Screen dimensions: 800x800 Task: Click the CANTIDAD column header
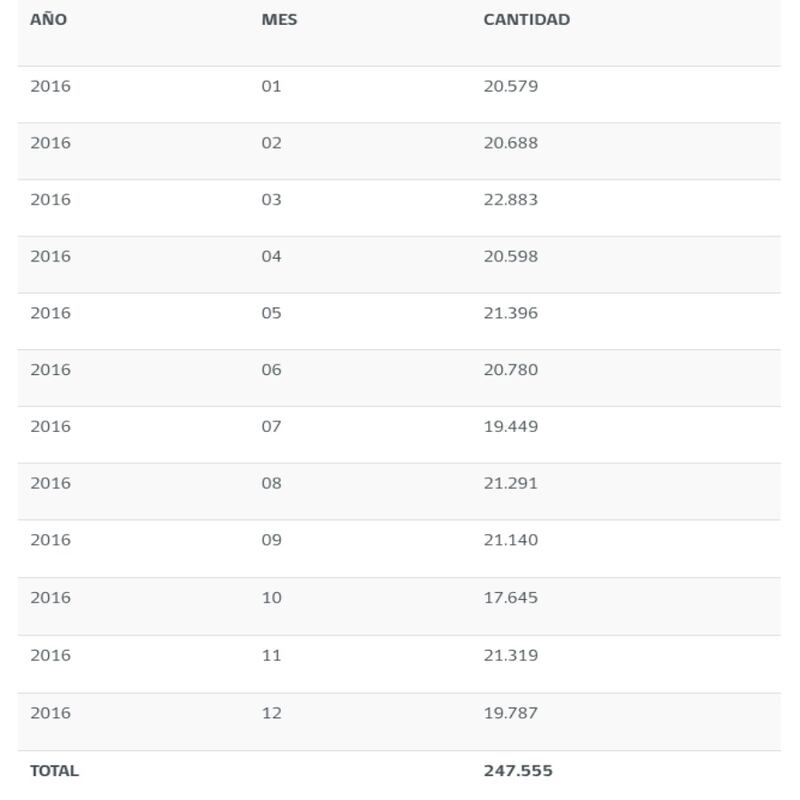coord(527,19)
